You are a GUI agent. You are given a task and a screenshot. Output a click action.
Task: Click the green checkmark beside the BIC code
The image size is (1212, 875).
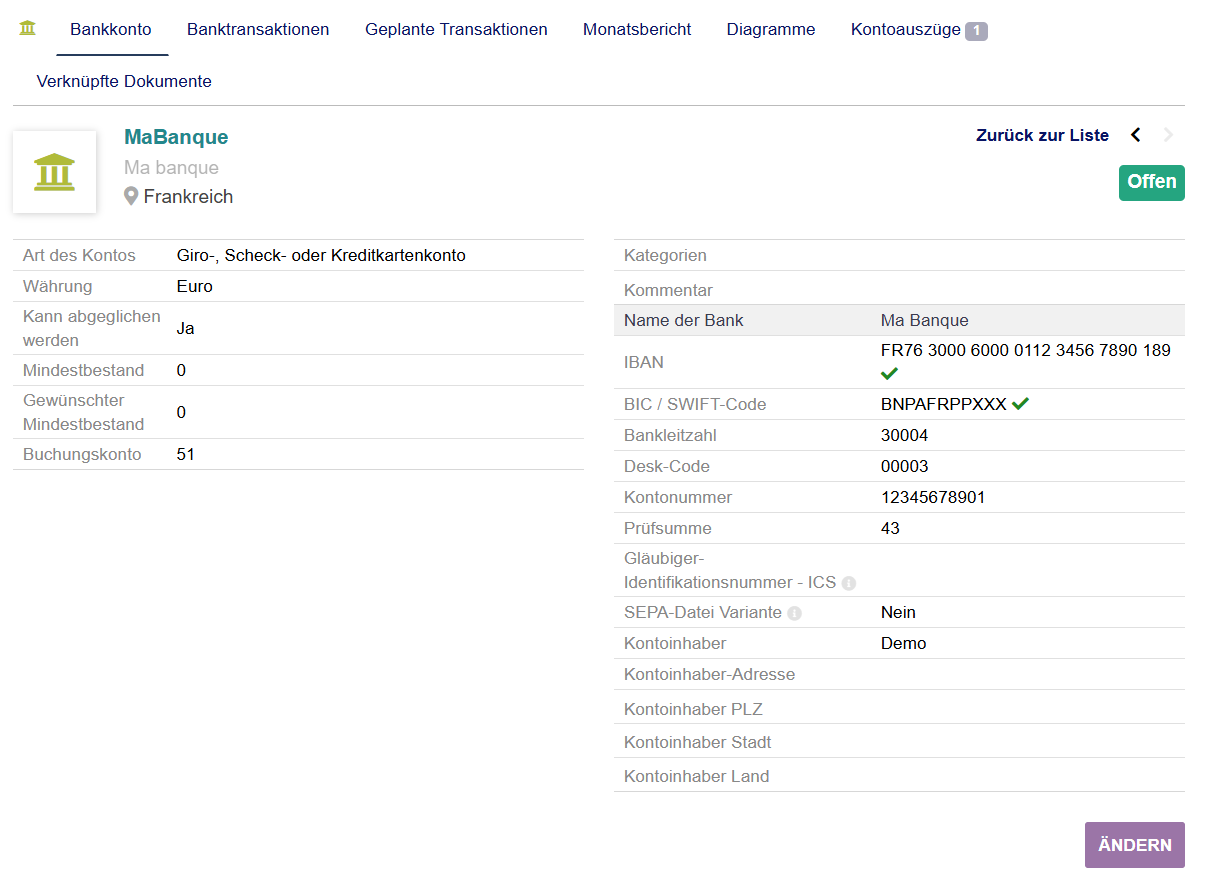(x=1020, y=404)
